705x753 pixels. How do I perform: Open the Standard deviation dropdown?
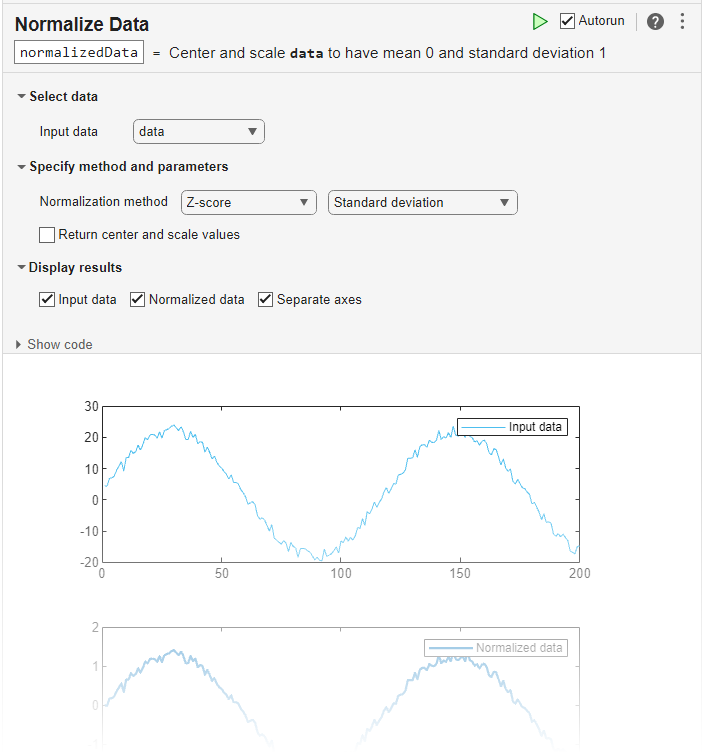coord(422,202)
